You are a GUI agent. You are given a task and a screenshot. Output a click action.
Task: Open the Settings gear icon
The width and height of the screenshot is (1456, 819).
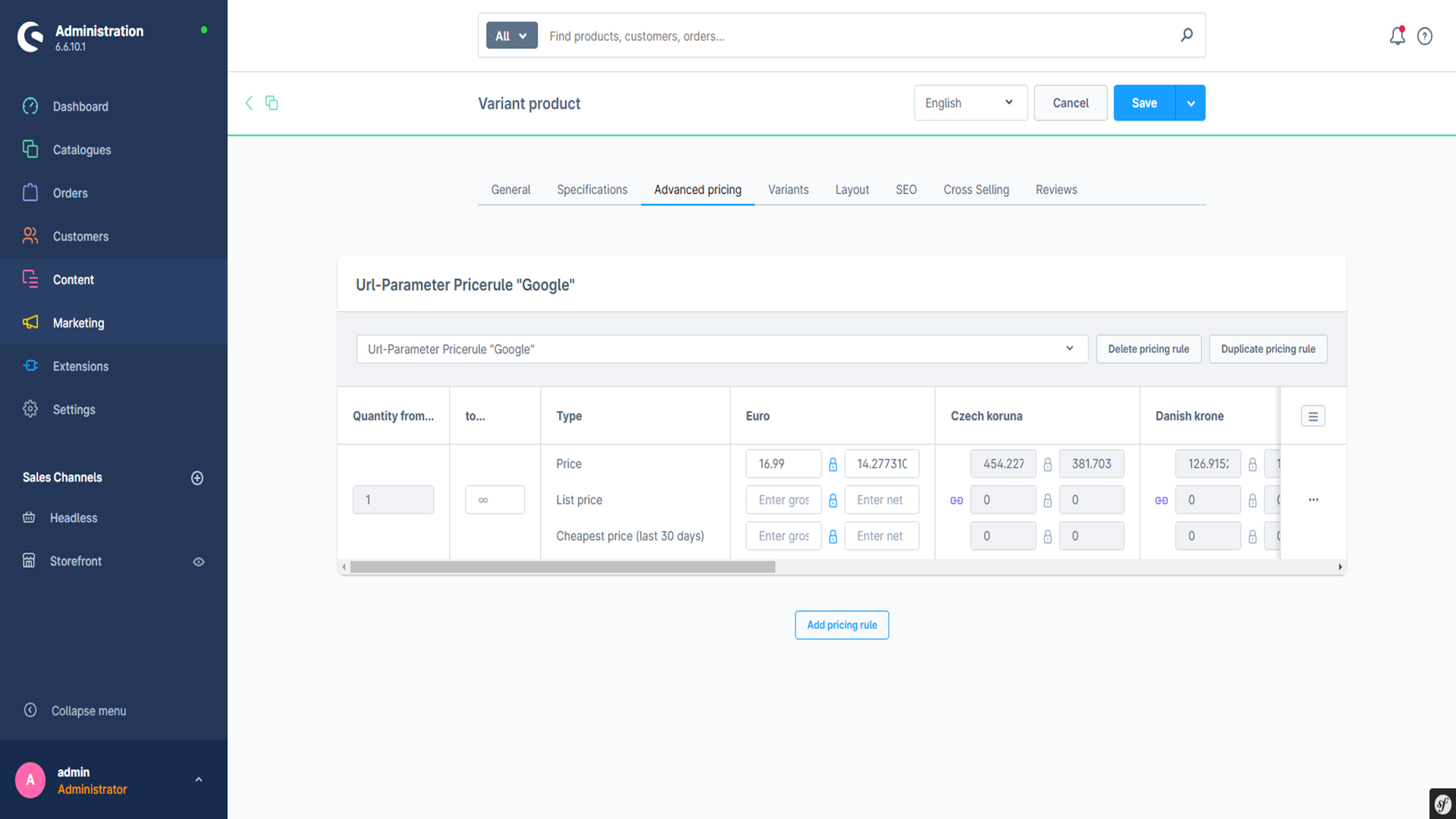tap(30, 409)
